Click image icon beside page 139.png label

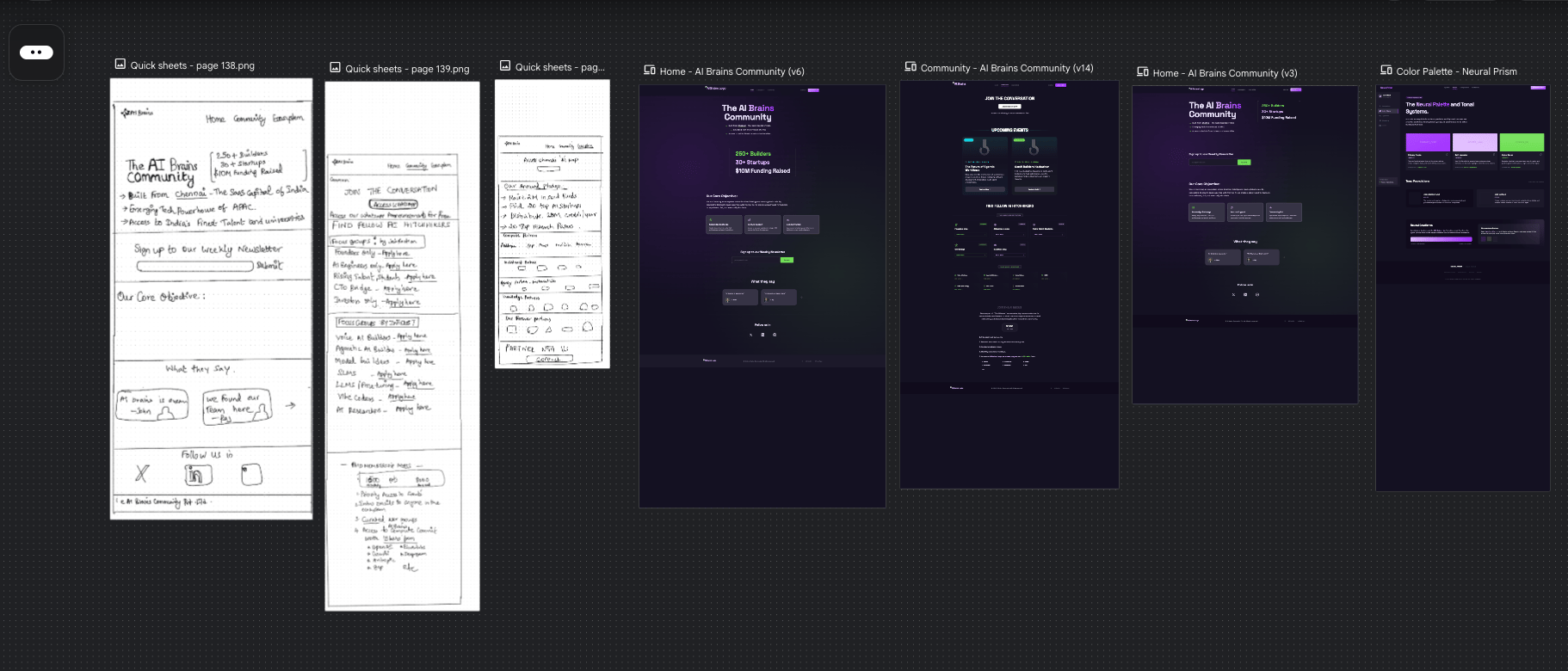336,68
